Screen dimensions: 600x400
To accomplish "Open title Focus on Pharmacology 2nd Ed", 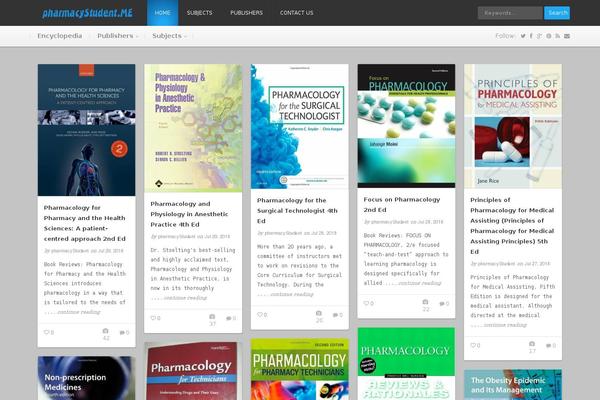I will pos(402,205).
